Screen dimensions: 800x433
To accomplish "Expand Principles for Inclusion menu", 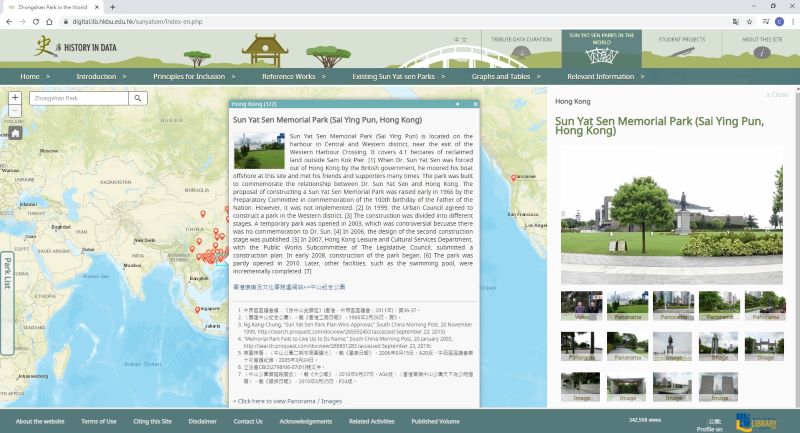I will point(194,77).
